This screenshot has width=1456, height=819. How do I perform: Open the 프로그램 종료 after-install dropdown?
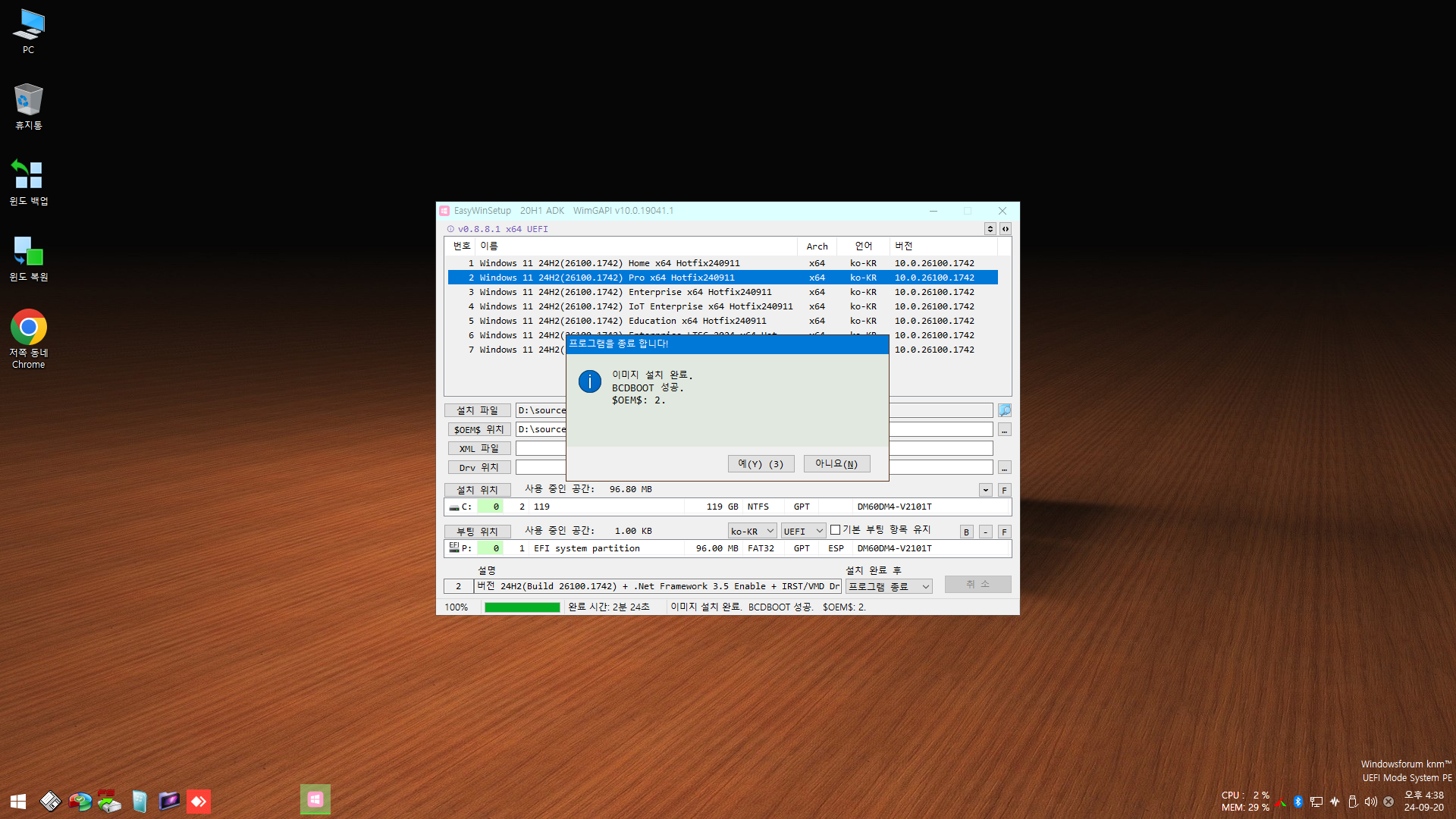889,586
